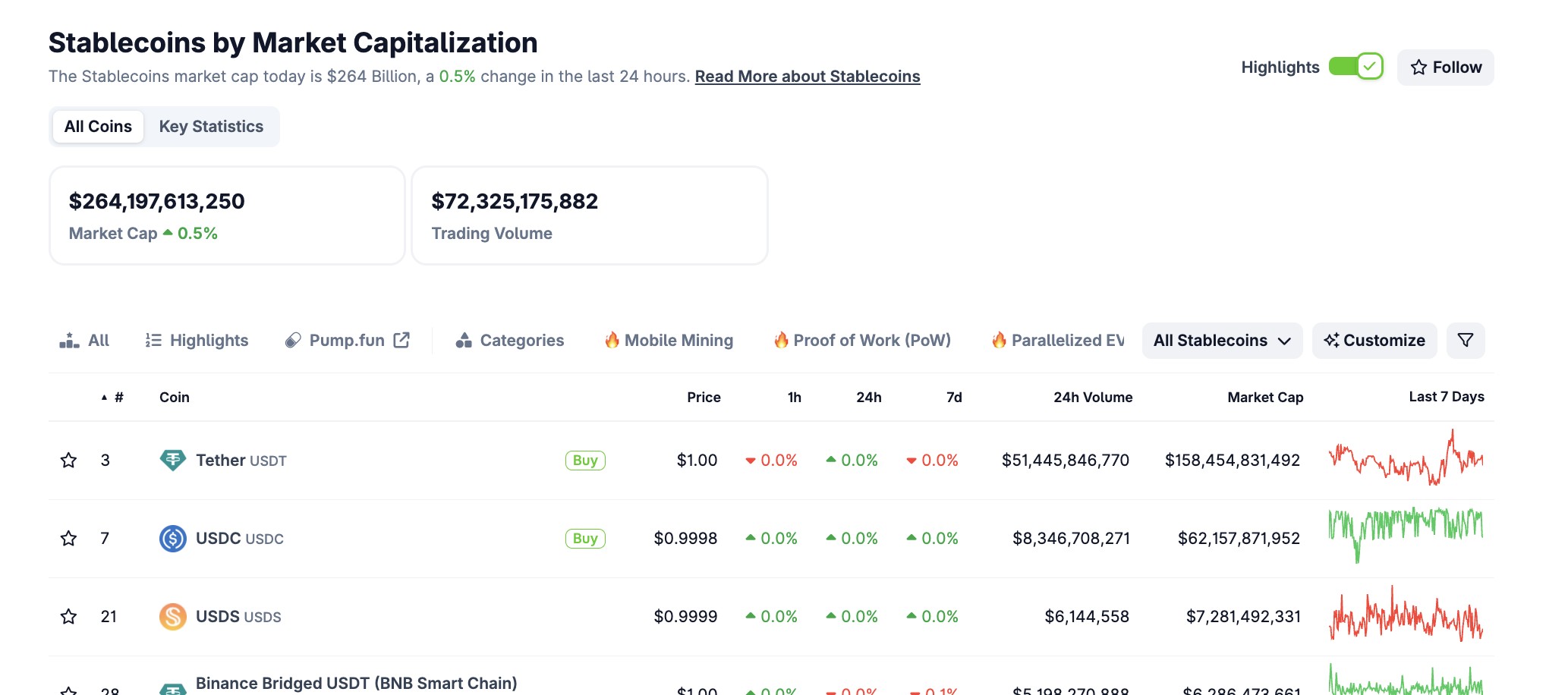Click the USDS coin logo
1568x695 pixels.
click(x=173, y=616)
